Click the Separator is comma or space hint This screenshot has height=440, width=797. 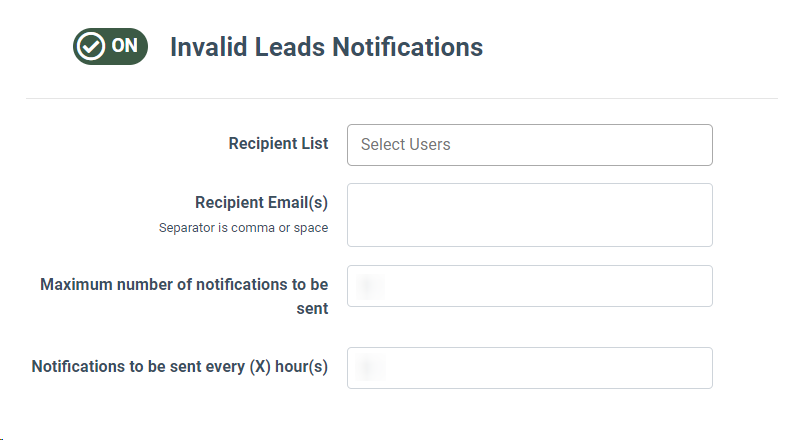click(x=243, y=228)
